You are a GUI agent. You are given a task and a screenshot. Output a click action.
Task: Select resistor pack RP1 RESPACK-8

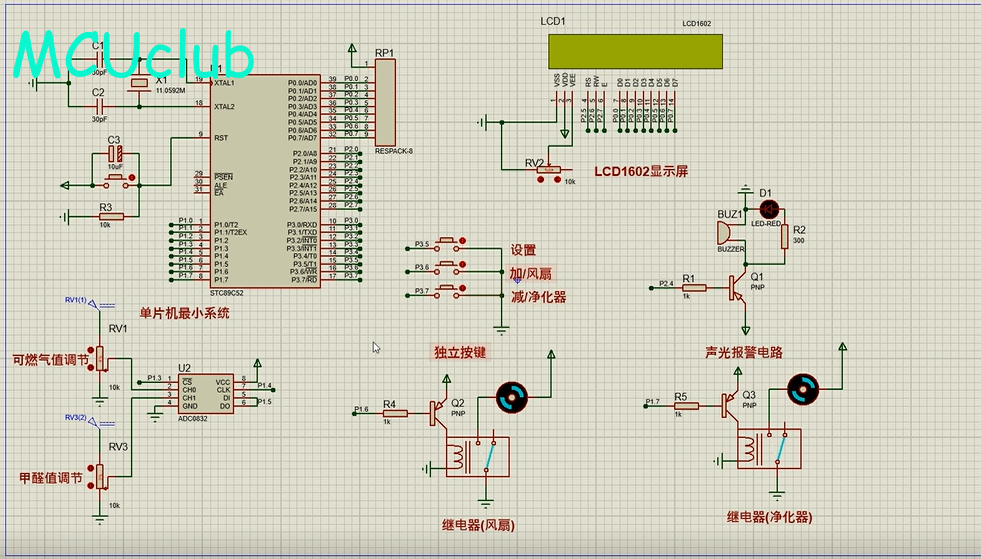coord(385,103)
